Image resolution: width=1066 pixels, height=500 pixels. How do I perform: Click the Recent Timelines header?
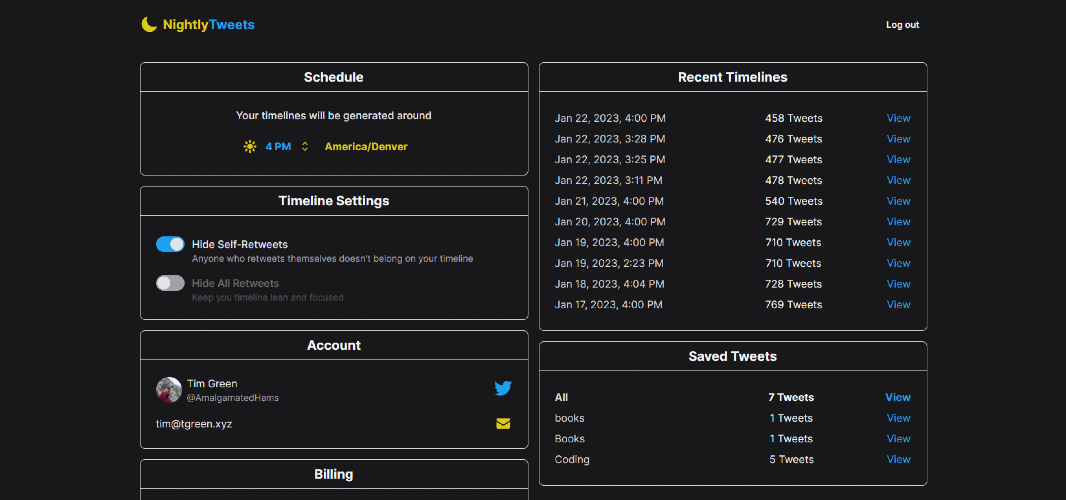coord(733,77)
